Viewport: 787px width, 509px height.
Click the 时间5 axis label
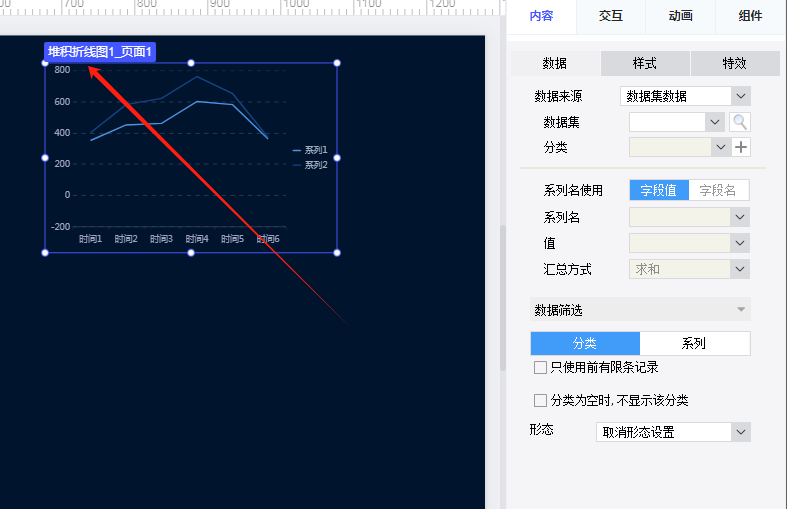click(232, 239)
